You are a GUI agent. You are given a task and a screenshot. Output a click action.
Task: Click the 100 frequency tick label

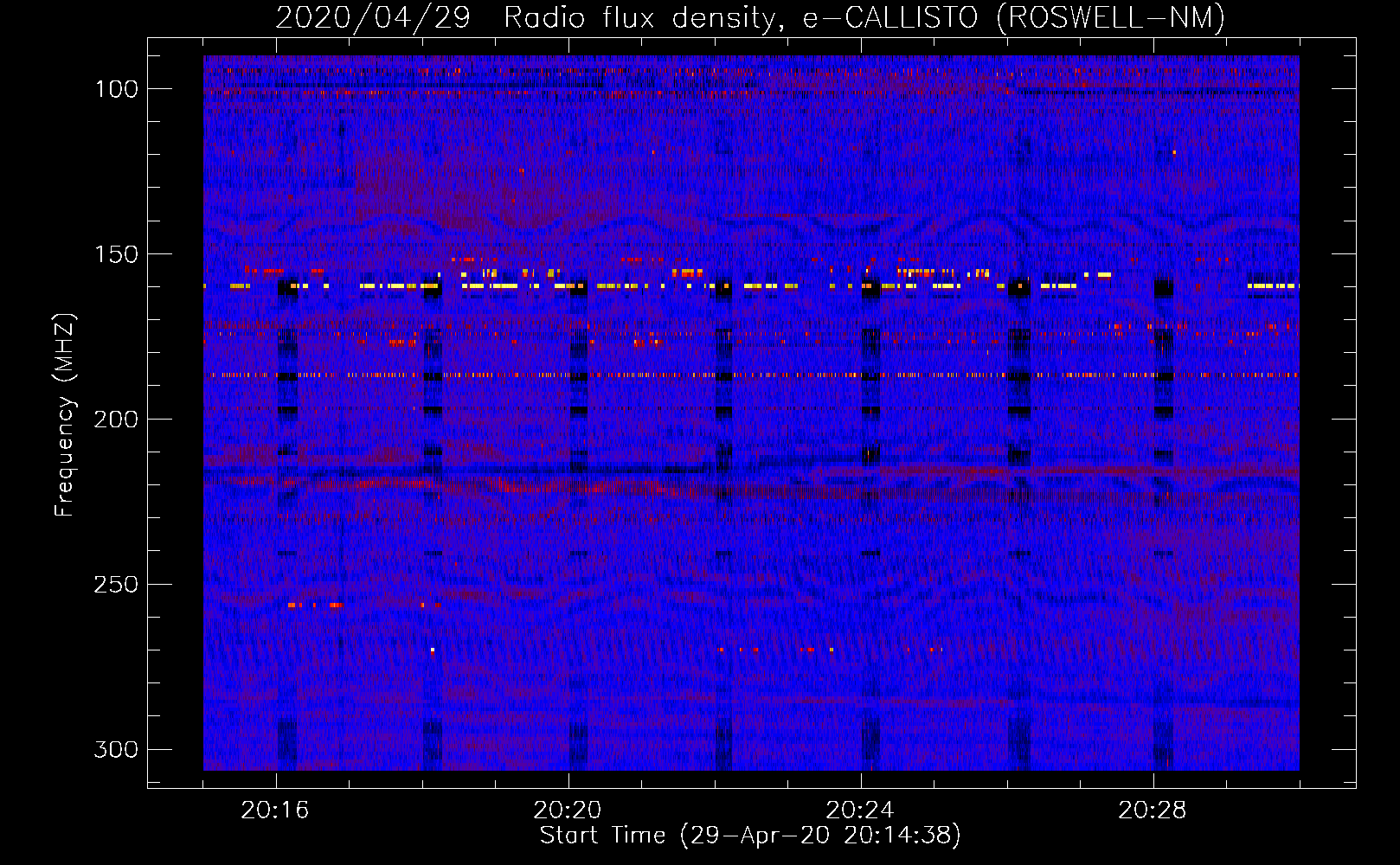point(116,89)
